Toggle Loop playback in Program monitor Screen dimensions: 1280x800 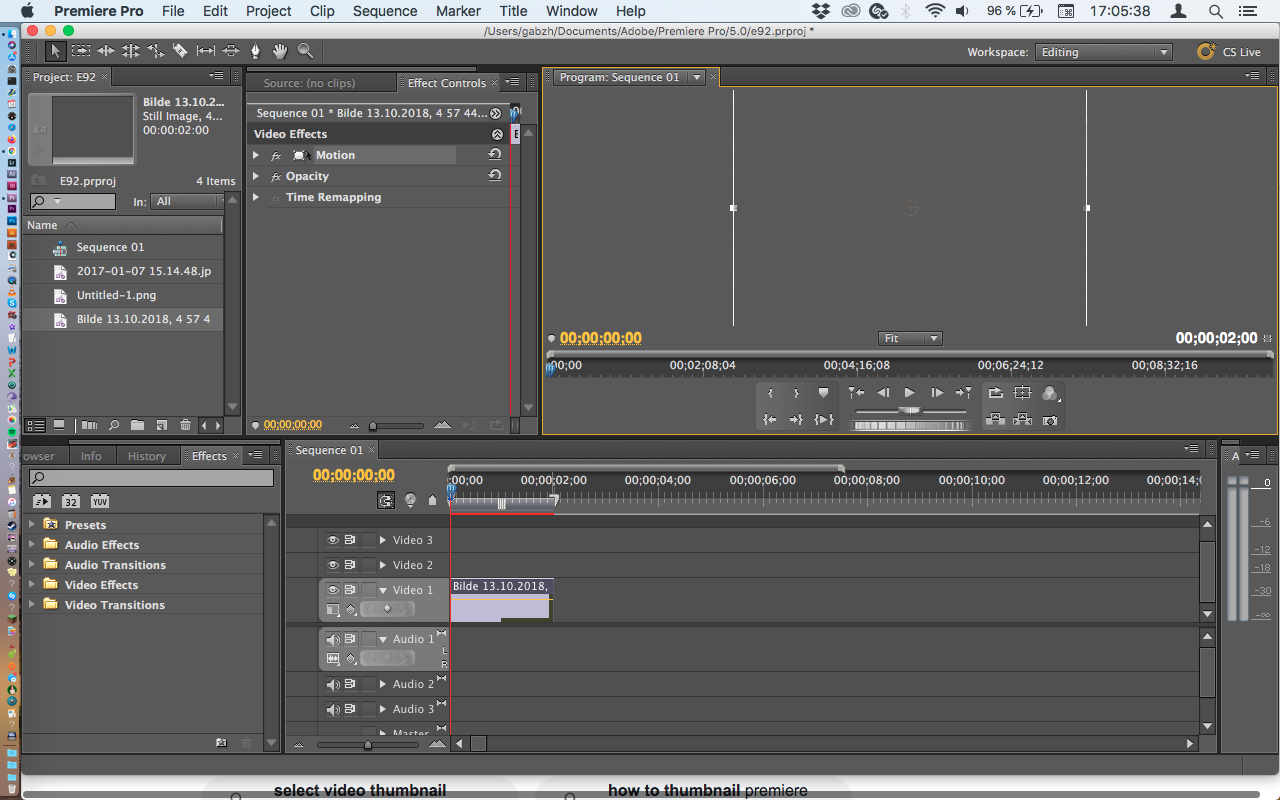(995, 393)
